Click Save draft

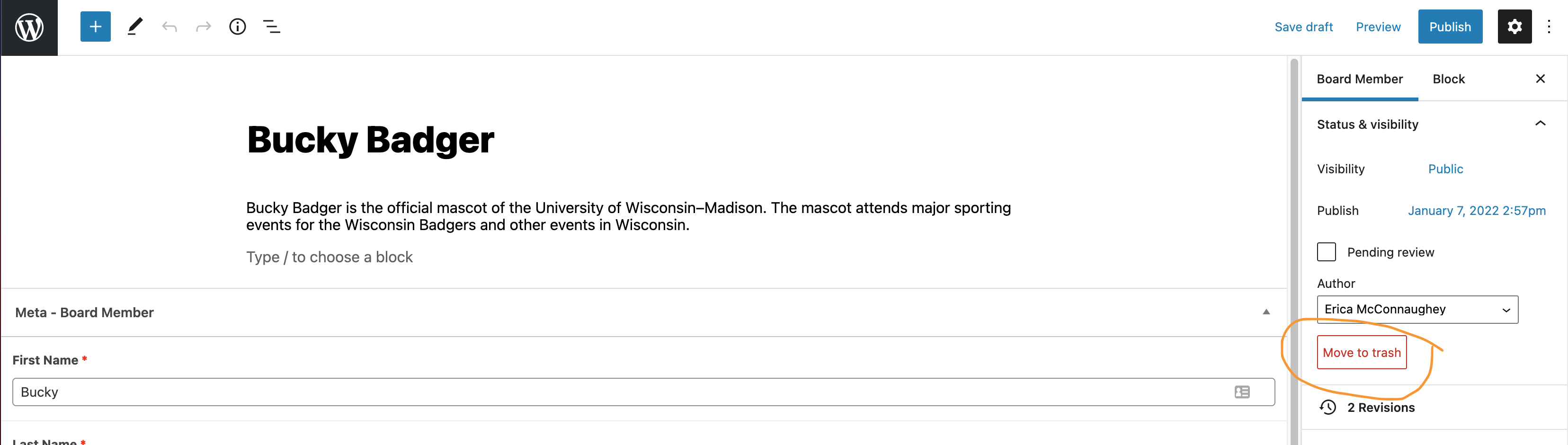coord(1303,27)
